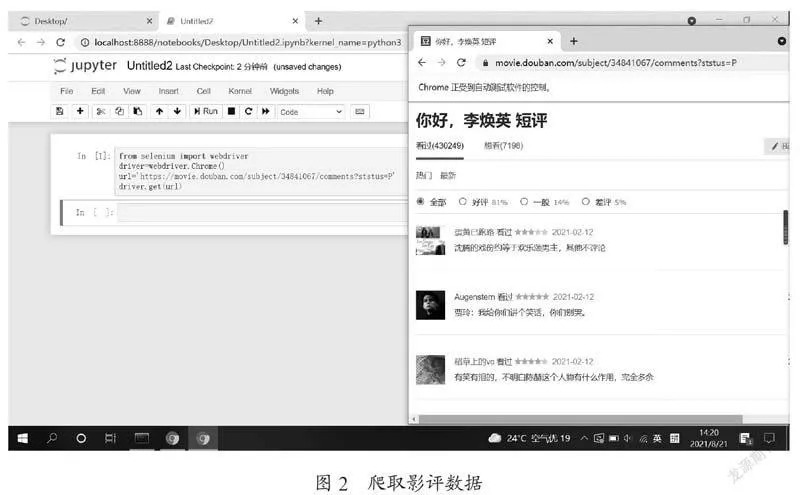Select the 一般 14% radio button

(x=524, y=202)
